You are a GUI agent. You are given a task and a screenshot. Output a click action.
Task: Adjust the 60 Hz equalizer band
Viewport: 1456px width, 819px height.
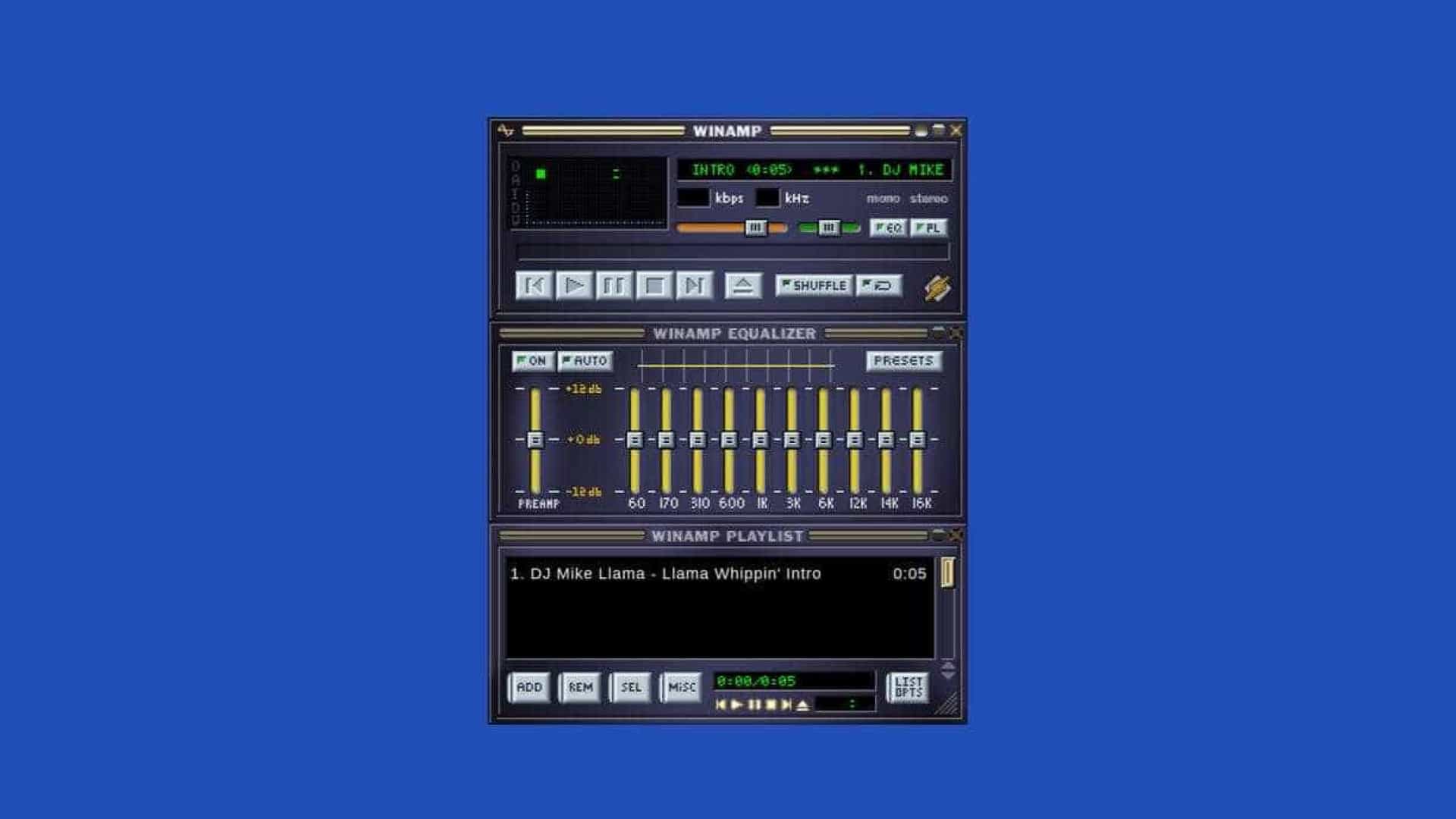pos(635,440)
